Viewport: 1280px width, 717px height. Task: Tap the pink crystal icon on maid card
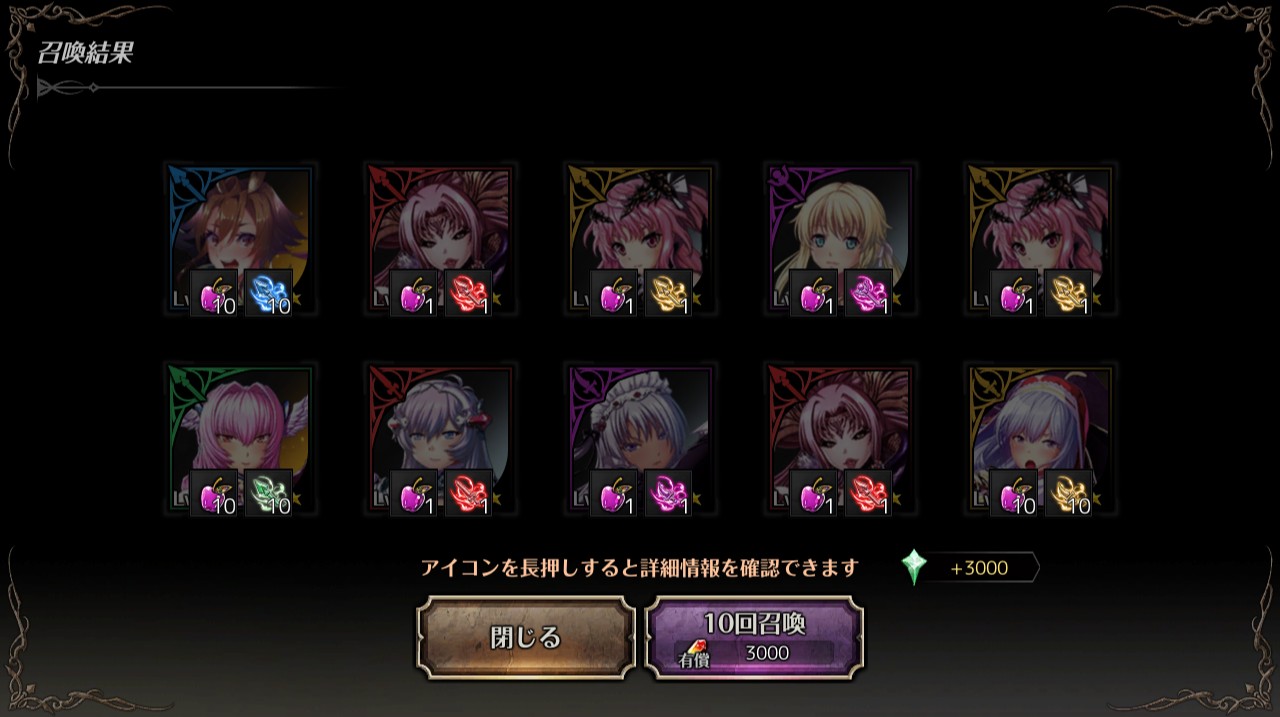(x=668, y=493)
